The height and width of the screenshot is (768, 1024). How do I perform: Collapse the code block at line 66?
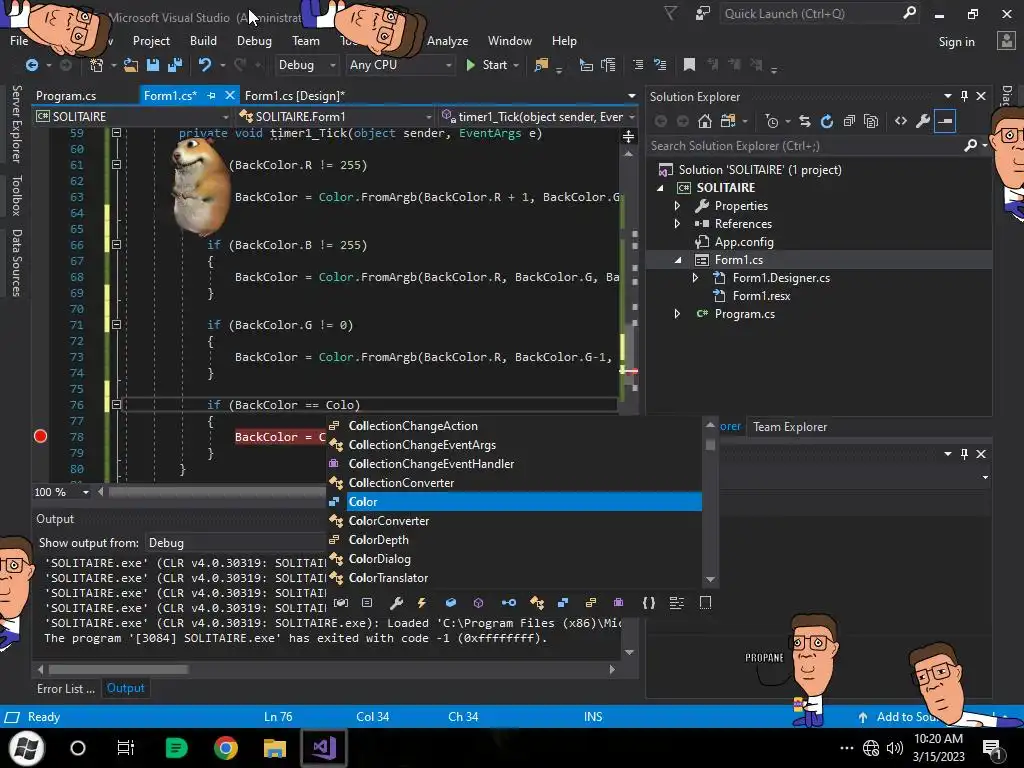[x=116, y=245]
